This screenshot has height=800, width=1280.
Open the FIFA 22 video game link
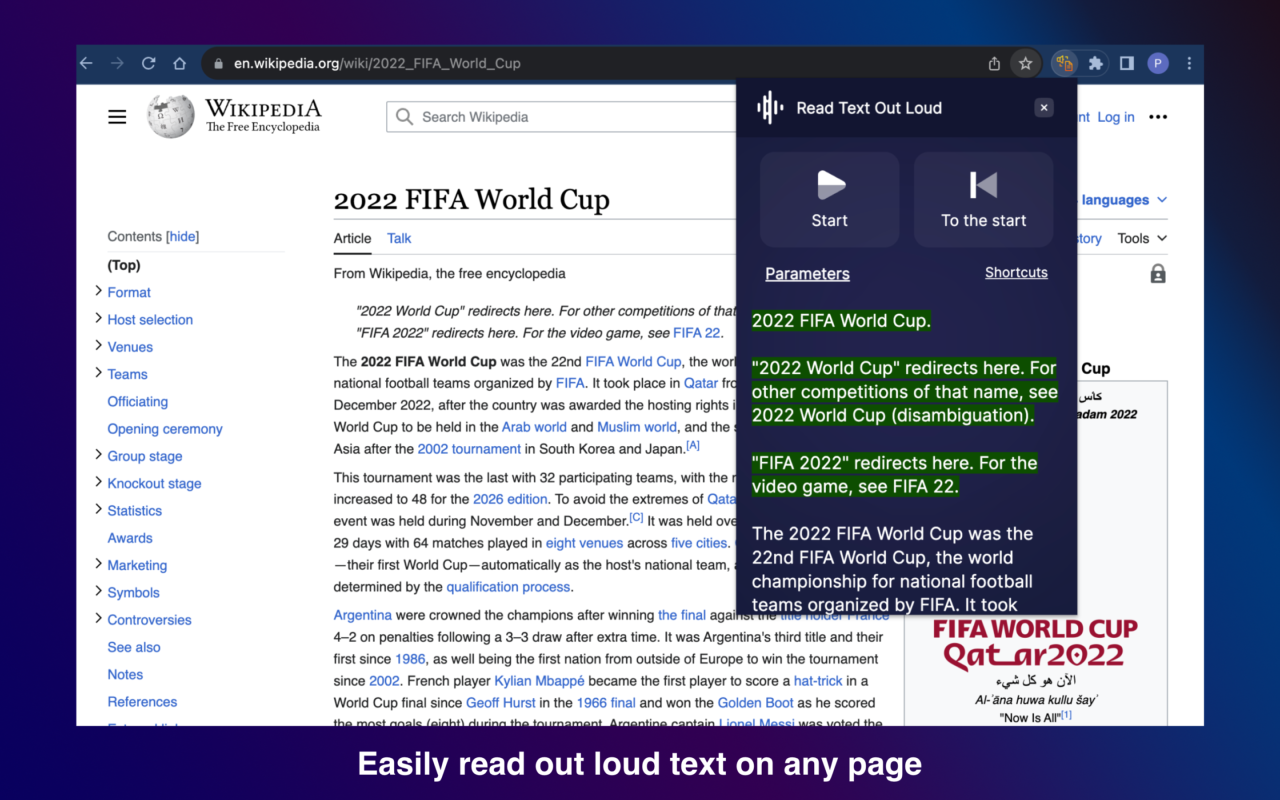[x=696, y=333]
